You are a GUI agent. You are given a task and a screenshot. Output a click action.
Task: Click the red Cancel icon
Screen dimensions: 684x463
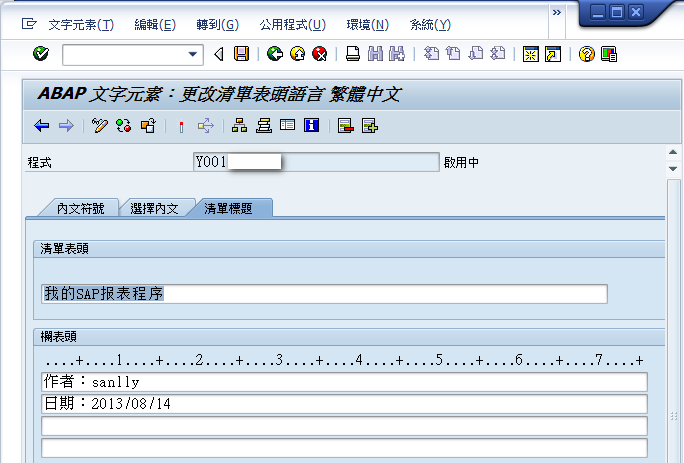[320, 54]
